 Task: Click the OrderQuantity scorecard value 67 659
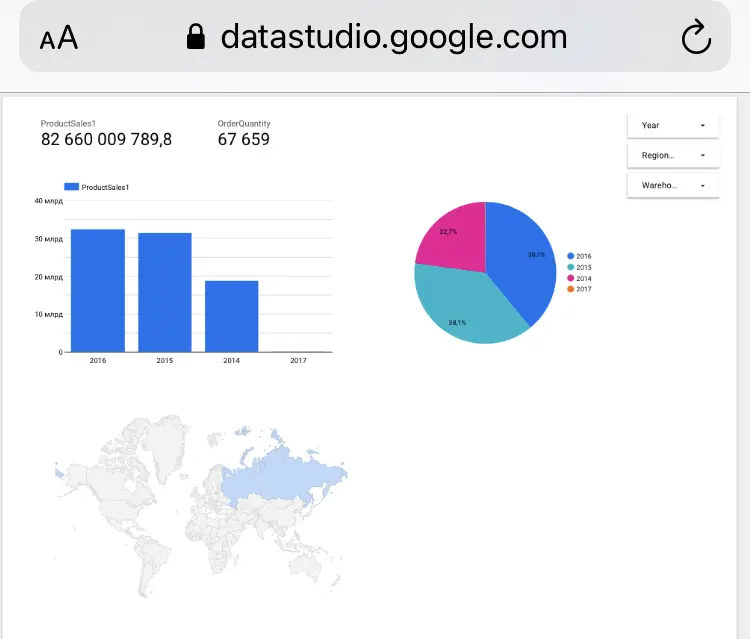tap(243, 139)
